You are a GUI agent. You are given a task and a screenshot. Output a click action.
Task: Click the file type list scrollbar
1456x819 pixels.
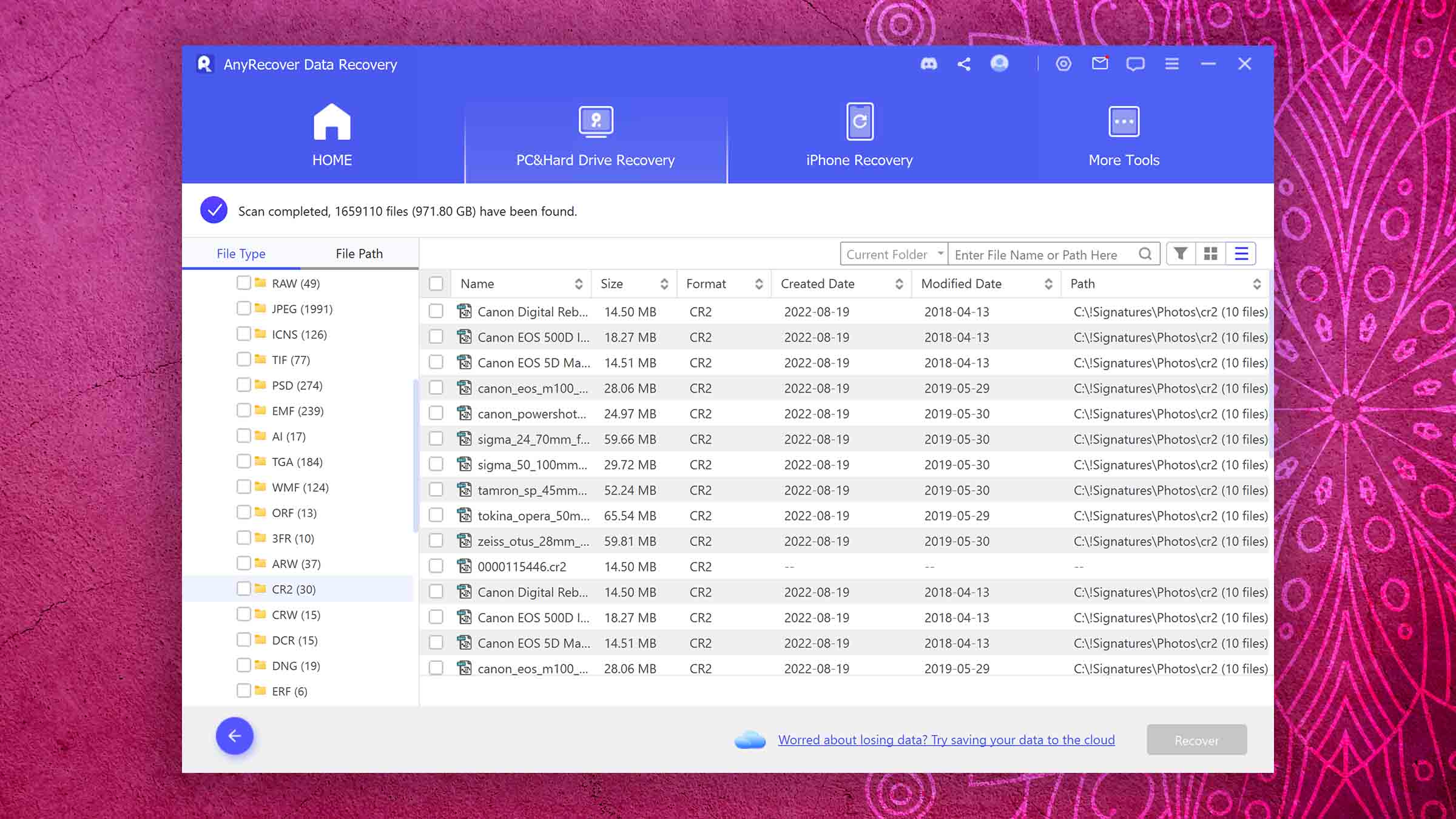pos(416,455)
